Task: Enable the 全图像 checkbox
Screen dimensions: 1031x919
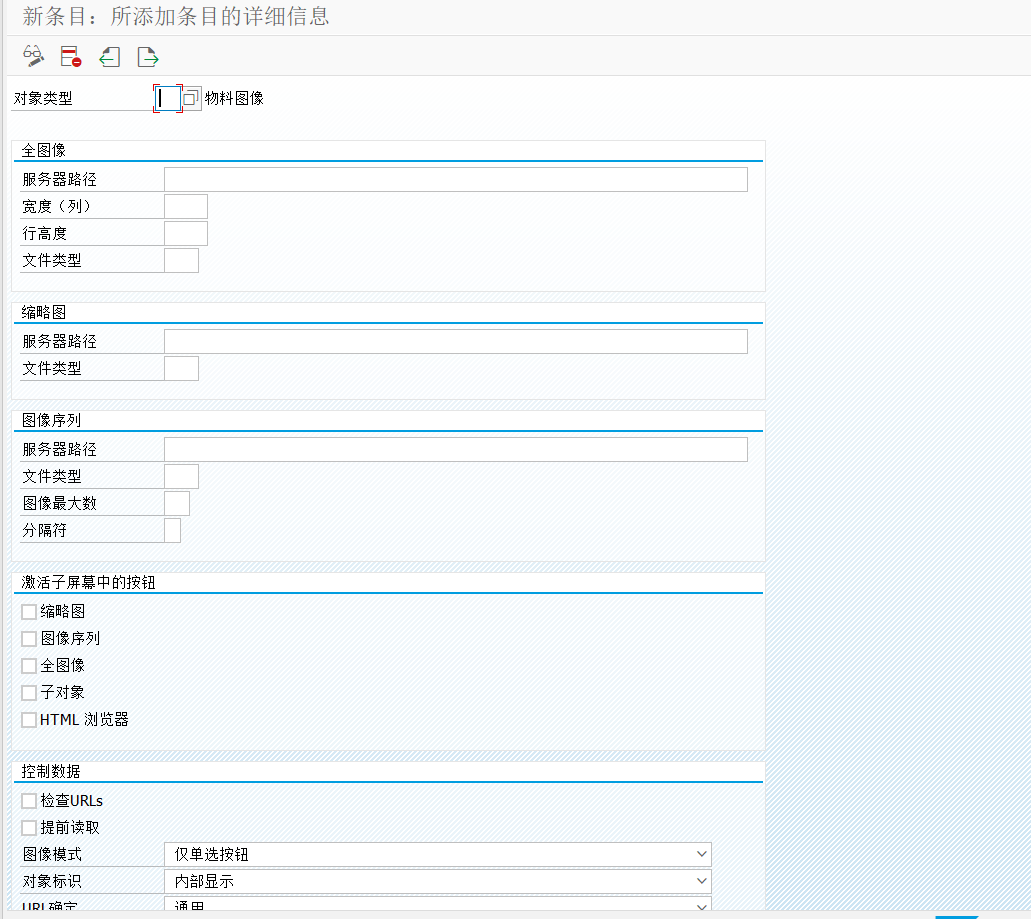Action: [x=28, y=665]
